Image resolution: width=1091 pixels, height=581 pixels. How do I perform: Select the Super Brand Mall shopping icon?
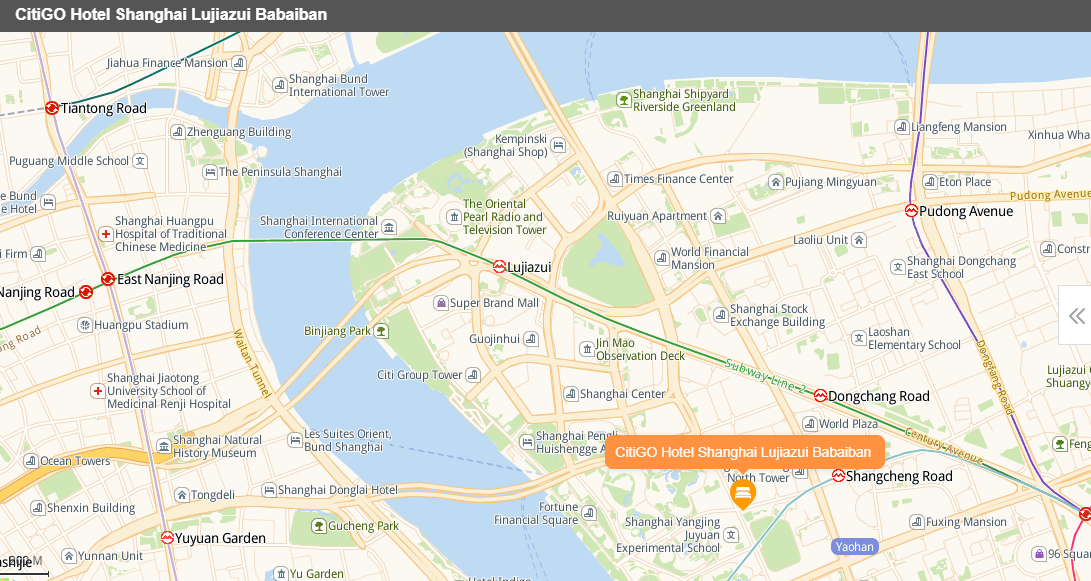440,303
